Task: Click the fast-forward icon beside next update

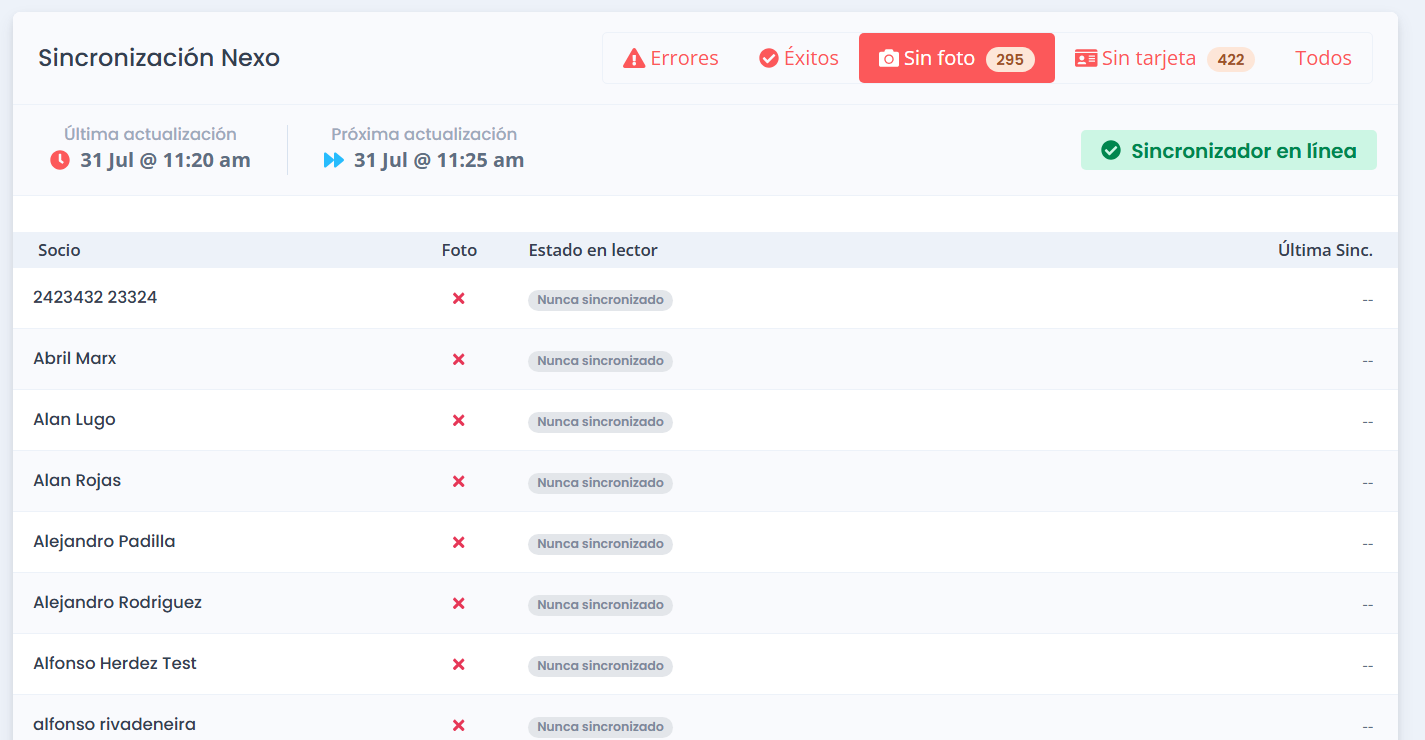Action: (x=334, y=160)
